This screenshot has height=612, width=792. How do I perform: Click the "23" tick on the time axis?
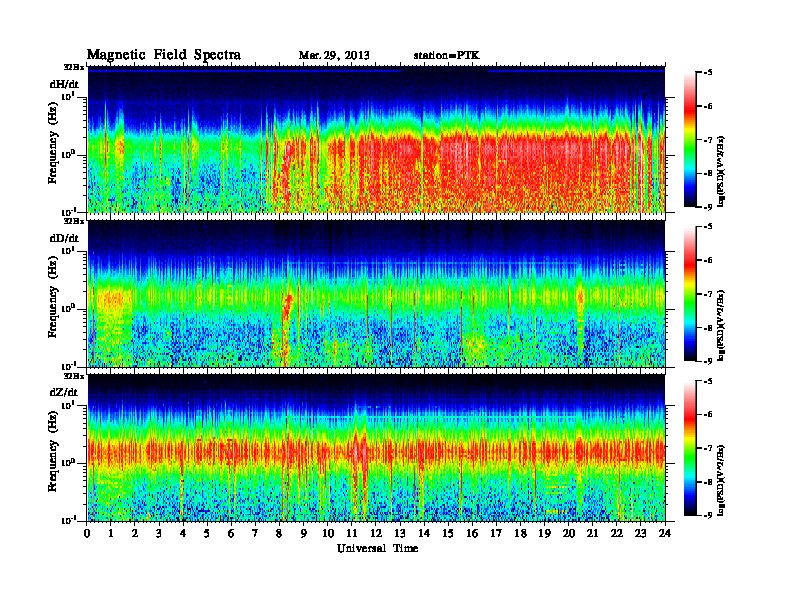[x=640, y=534]
